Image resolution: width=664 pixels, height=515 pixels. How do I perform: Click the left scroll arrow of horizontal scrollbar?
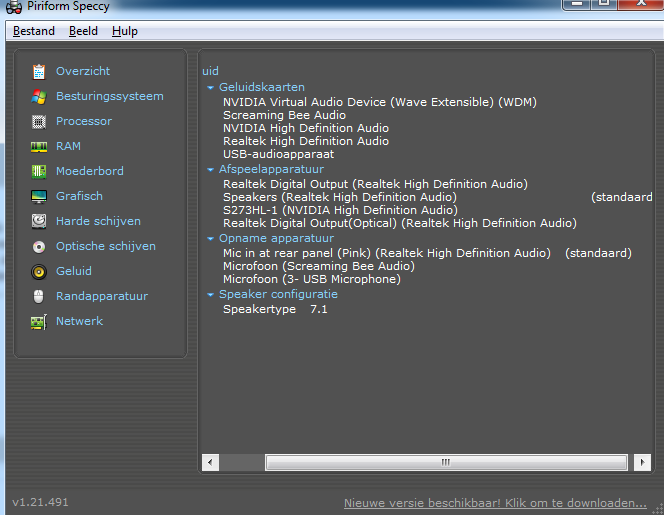210,462
